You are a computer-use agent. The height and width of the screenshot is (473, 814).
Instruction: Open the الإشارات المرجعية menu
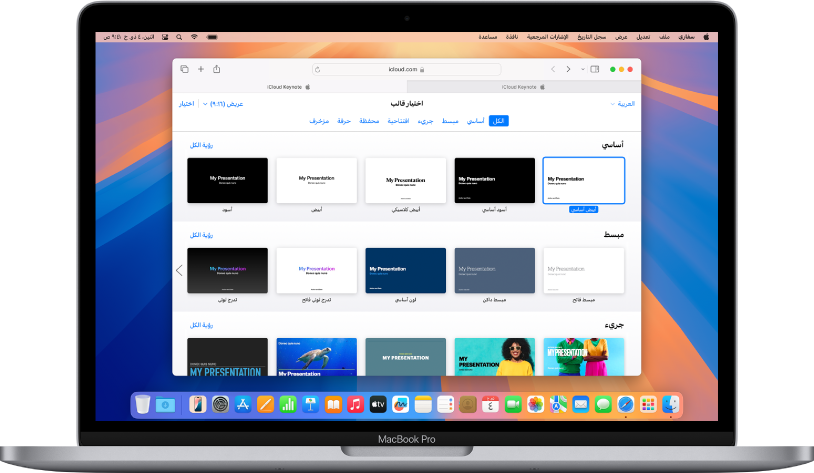coord(548,37)
